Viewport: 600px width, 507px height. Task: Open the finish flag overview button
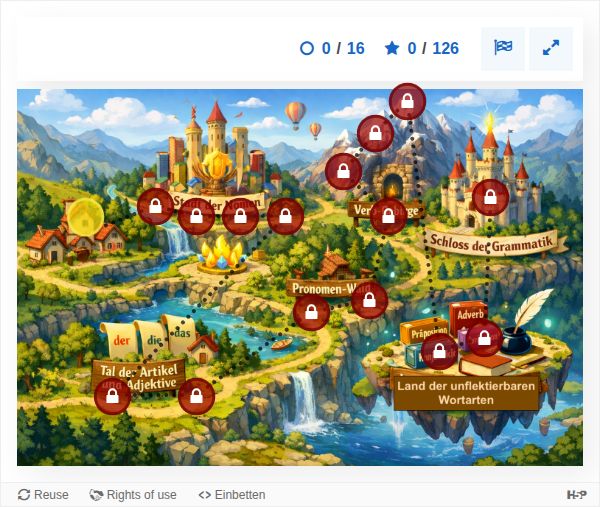[503, 49]
